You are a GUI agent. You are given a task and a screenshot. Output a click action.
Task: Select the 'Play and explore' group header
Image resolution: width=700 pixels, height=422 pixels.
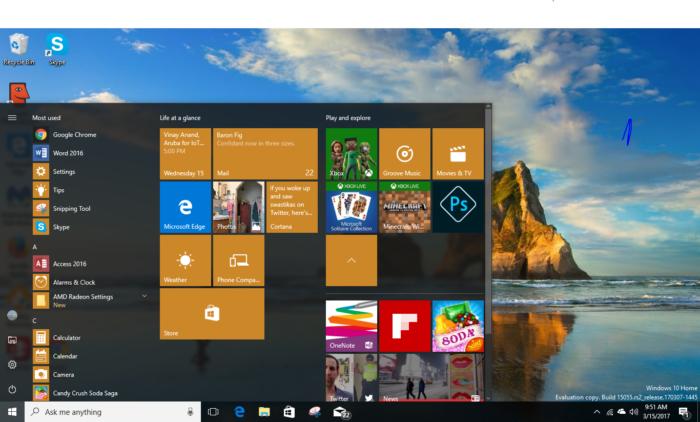348,118
